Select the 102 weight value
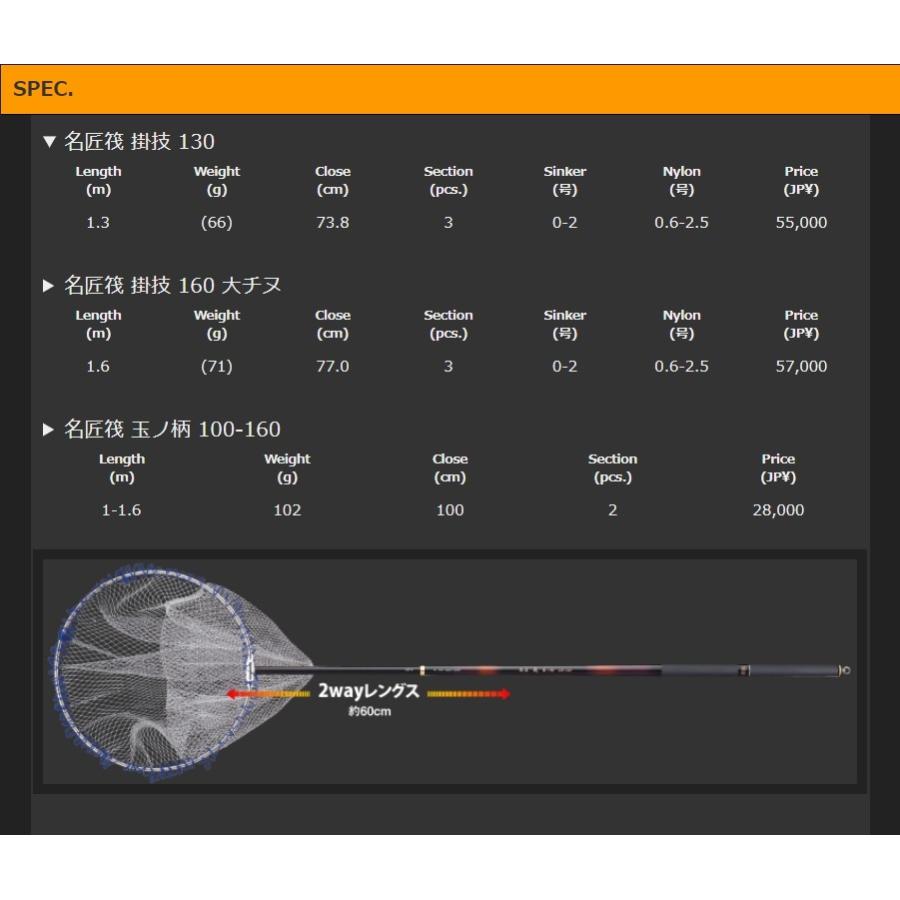Viewport: 900px width, 900px height. coord(287,511)
